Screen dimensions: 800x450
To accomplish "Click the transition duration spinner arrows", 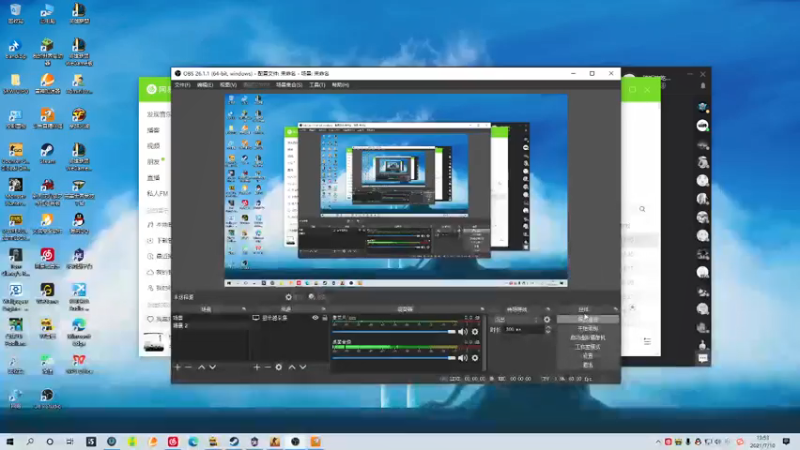I will pos(546,329).
